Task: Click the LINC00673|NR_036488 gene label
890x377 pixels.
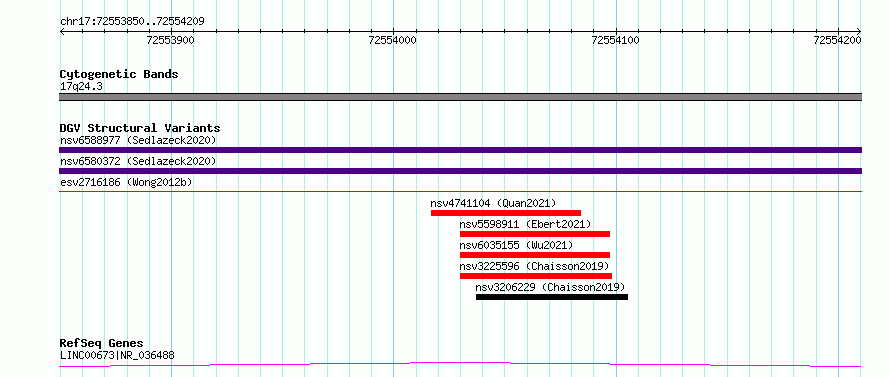Action: pos(117,356)
